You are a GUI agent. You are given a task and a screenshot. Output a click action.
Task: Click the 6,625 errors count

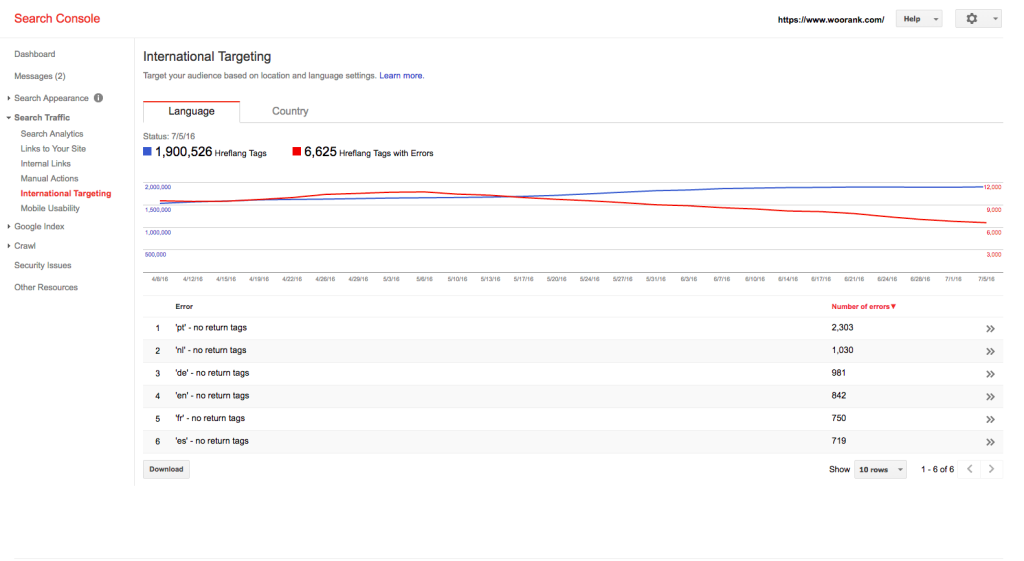point(320,152)
